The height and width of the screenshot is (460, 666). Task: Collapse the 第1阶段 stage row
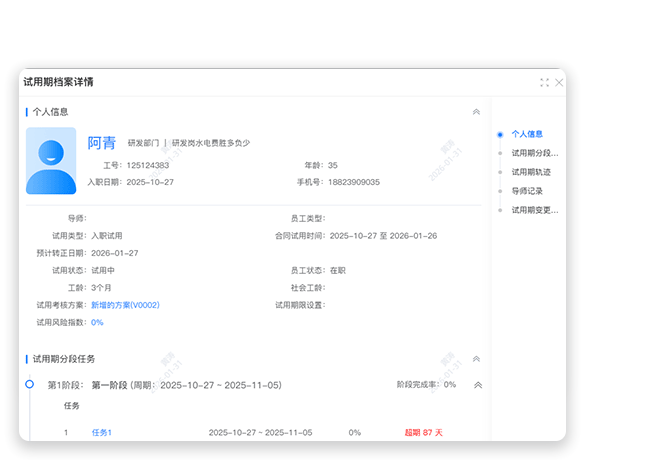[x=477, y=385]
